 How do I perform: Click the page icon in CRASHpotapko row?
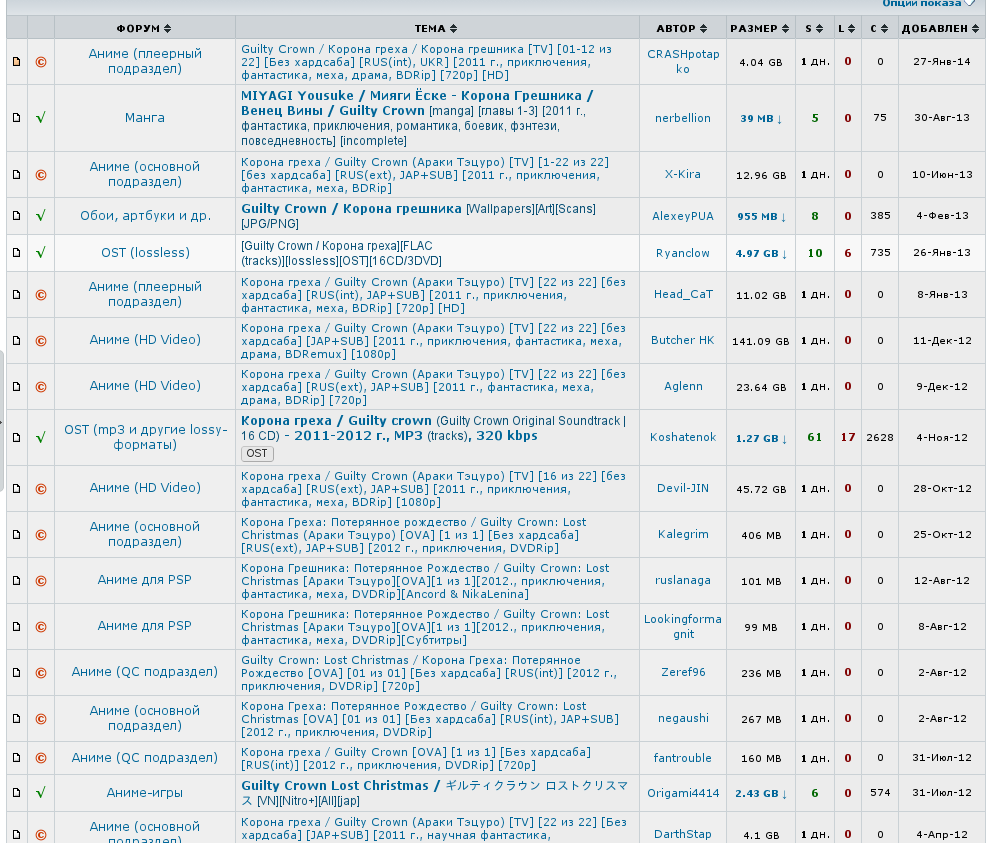tap(17, 62)
